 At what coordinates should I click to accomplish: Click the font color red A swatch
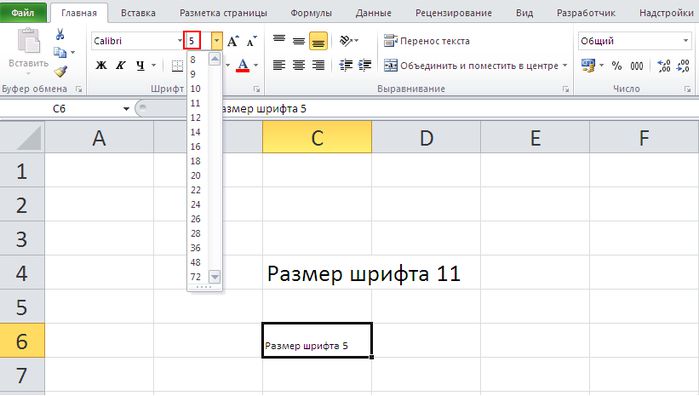[x=243, y=66]
